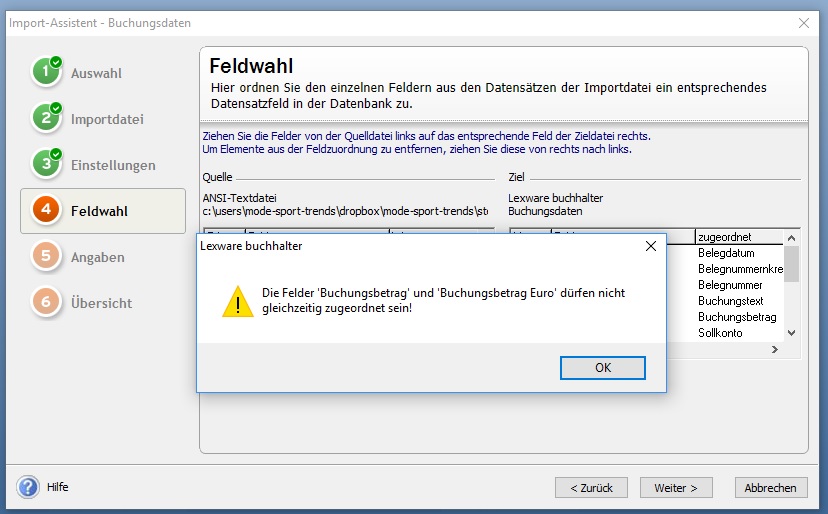Click the step 5 Angaben circle
Screen dimensions: 828x514
point(46,257)
